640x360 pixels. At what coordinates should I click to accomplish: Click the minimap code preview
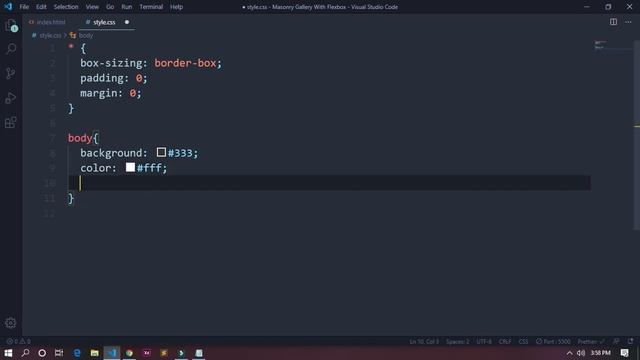tap(600, 44)
